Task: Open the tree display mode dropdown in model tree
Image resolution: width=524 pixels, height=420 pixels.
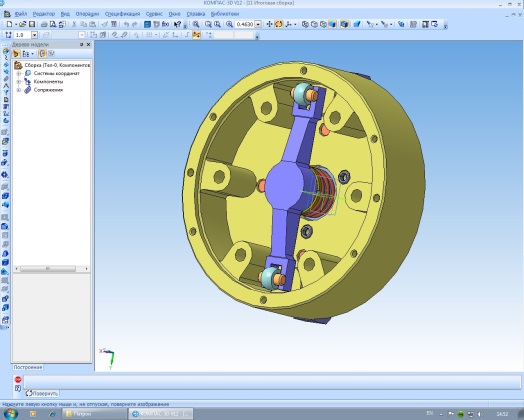Action: coord(32,54)
